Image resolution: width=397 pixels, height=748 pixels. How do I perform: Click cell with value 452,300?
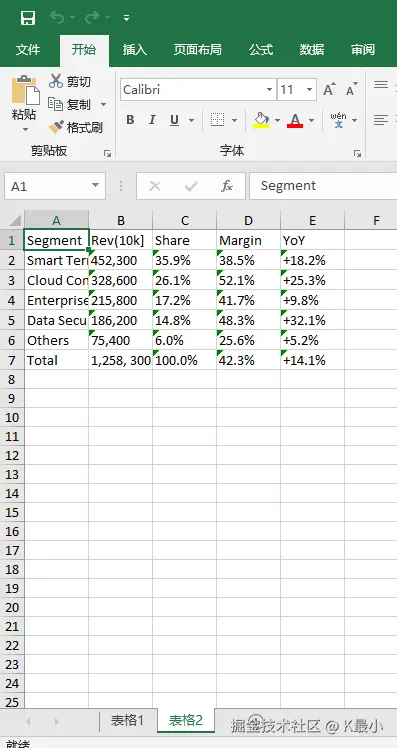(x=121, y=260)
